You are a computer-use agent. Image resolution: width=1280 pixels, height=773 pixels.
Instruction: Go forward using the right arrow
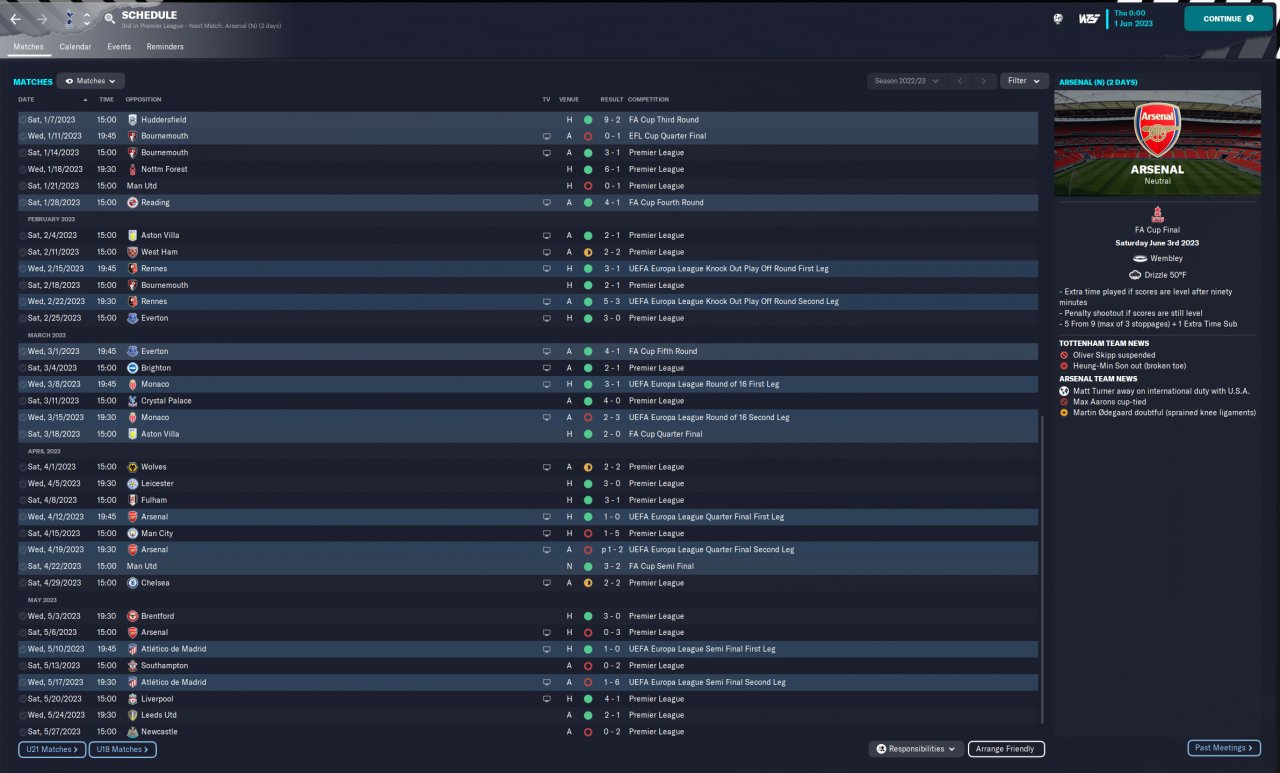(41, 19)
